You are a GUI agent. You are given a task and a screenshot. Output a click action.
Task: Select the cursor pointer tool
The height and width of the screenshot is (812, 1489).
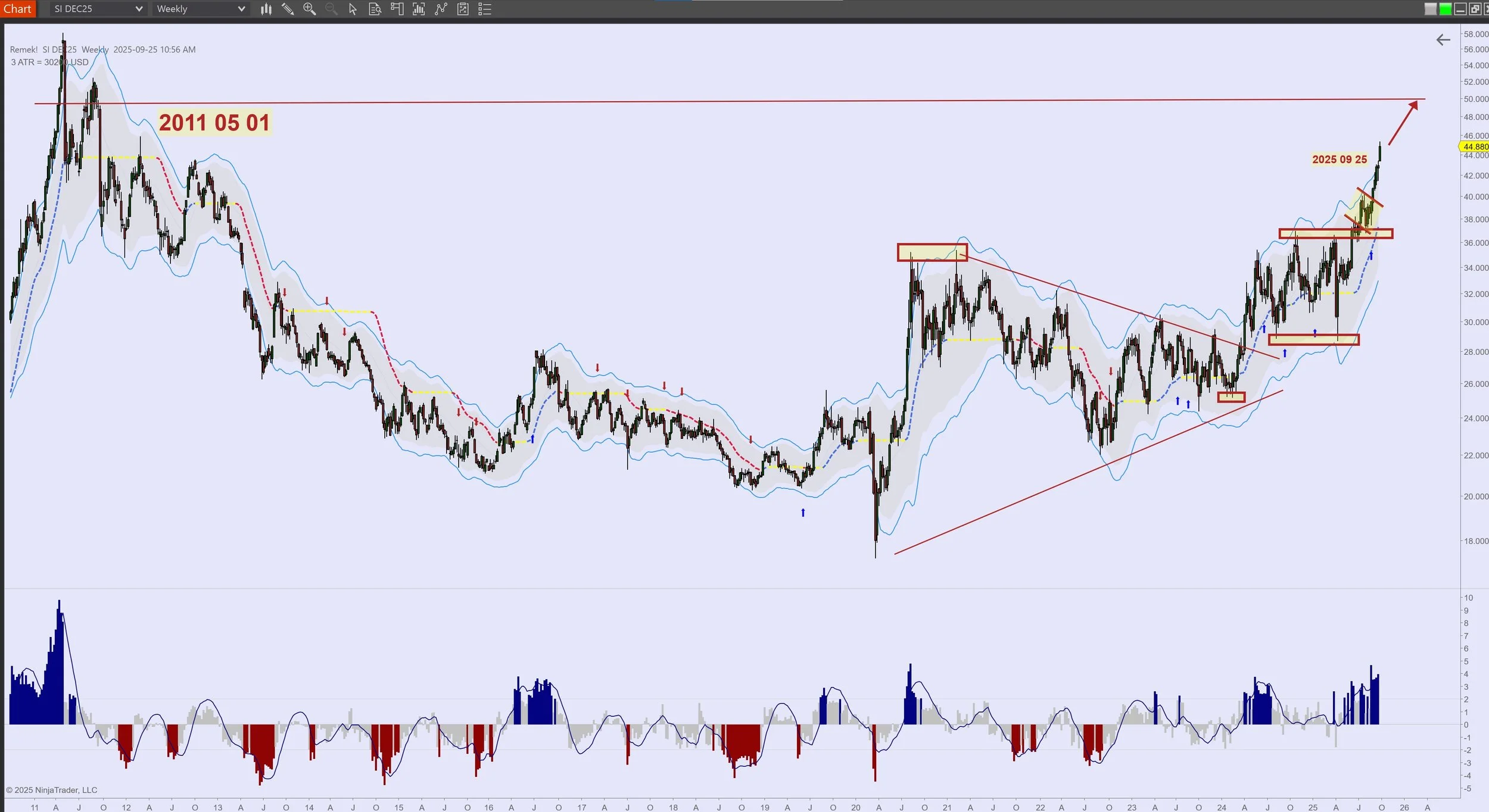(353, 9)
